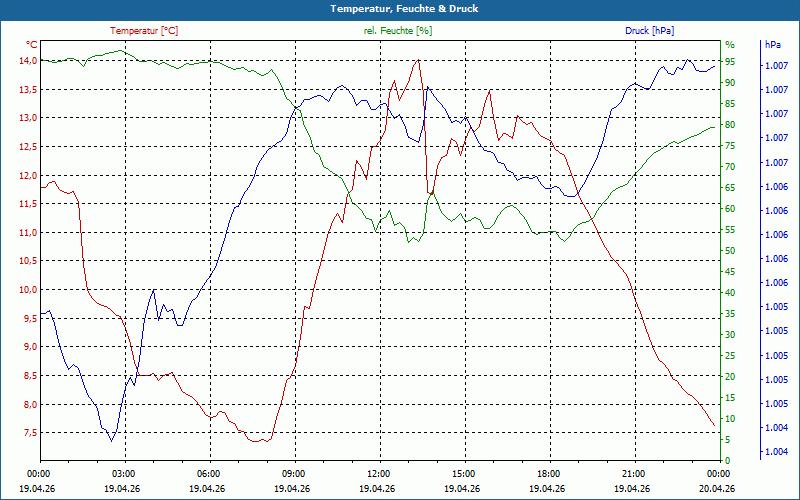Click the '11,0' temperature axis value
This screenshot has width=800, height=500.
coord(29,233)
